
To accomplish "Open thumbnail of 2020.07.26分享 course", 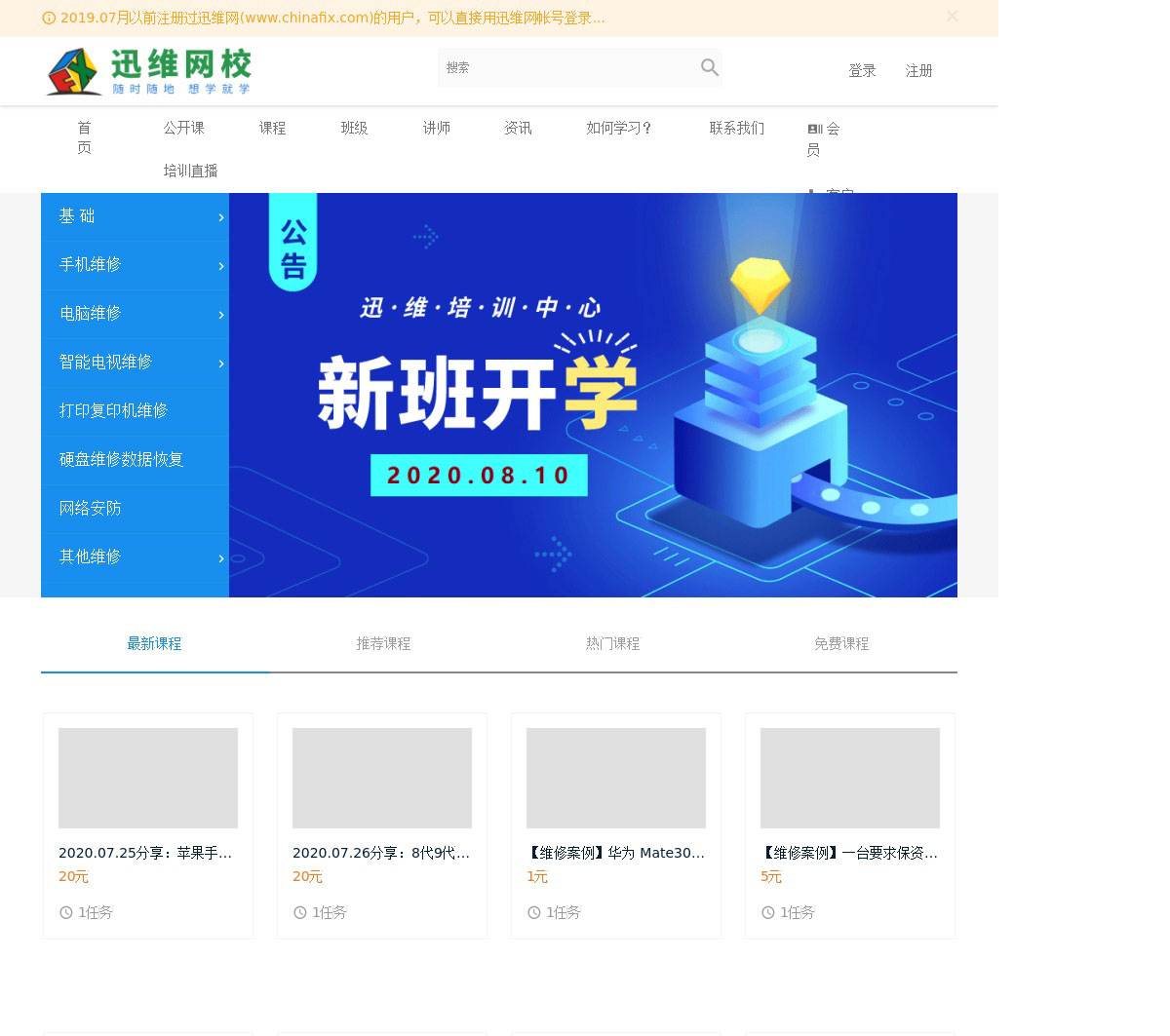I will (x=382, y=778).
